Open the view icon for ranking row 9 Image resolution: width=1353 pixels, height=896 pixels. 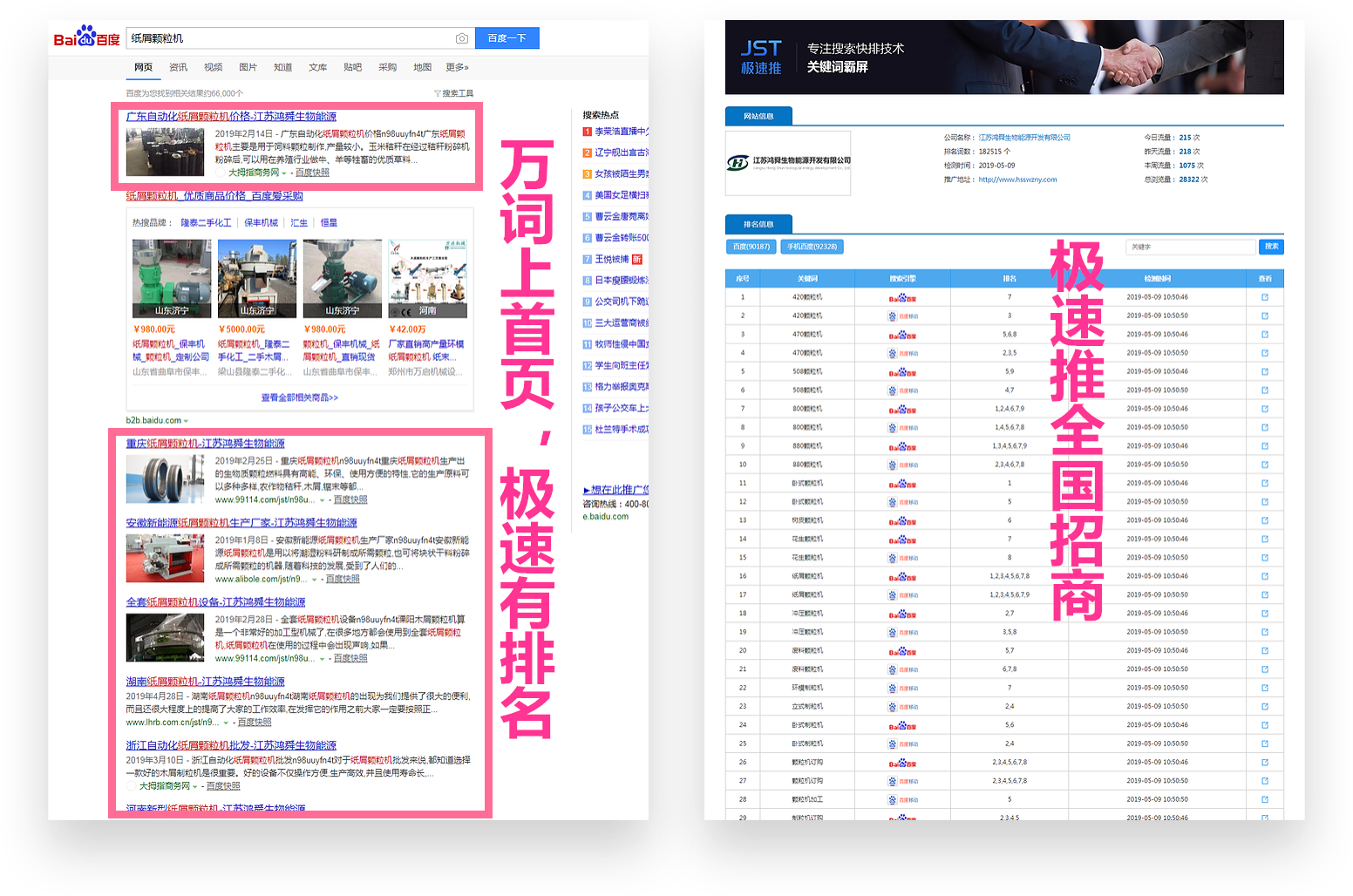1265,446
